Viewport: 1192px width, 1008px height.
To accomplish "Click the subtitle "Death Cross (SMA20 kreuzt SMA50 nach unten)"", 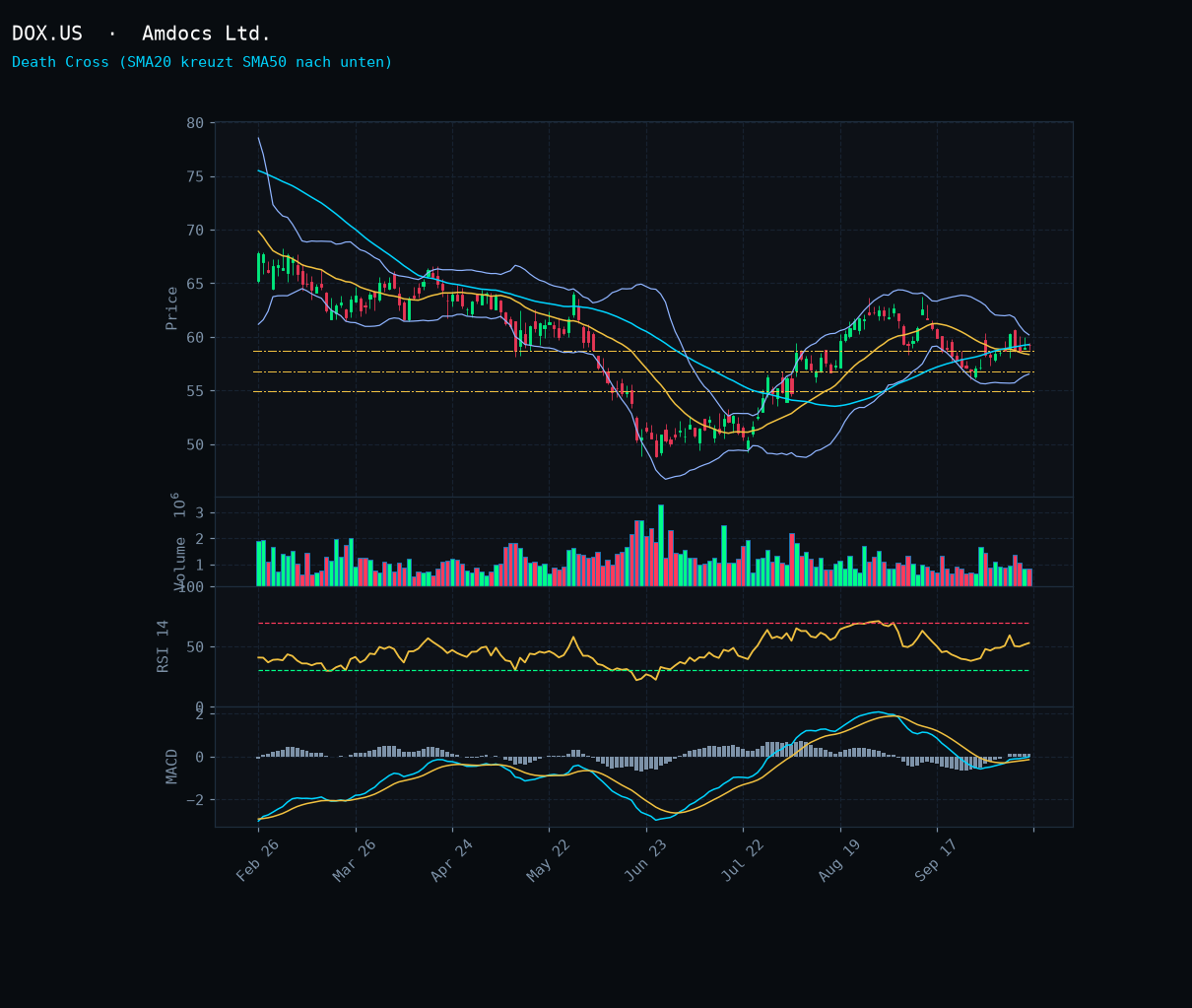I will pyautogui.click(x=202, y=62).
